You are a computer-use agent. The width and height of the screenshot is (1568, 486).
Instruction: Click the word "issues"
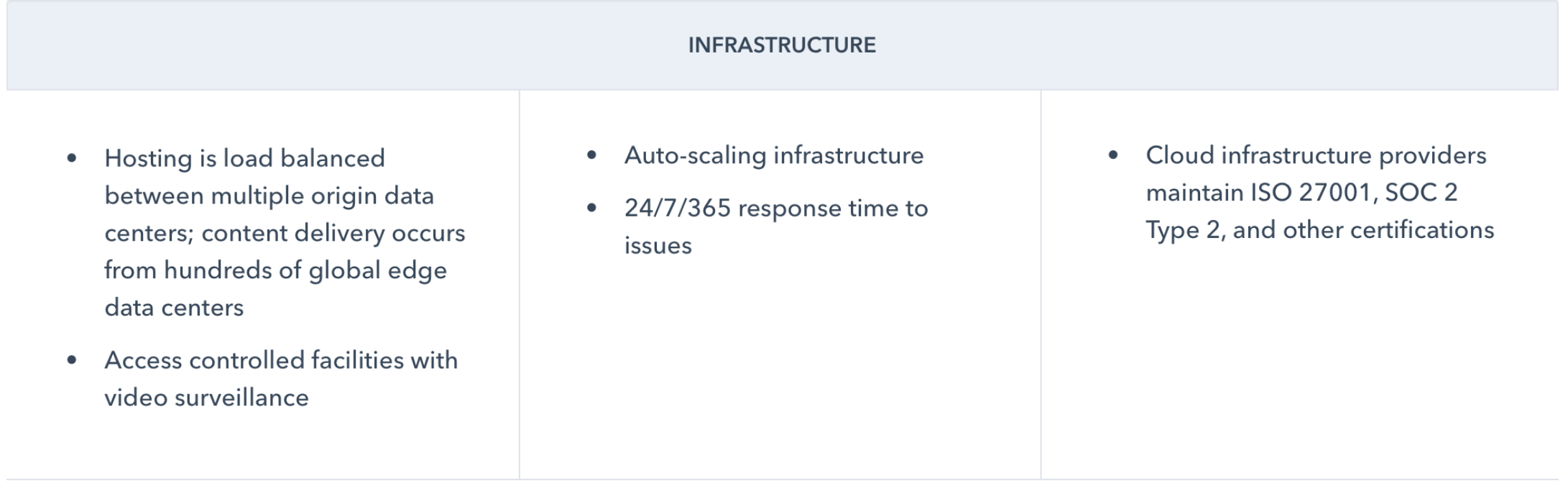coord(658,246)
